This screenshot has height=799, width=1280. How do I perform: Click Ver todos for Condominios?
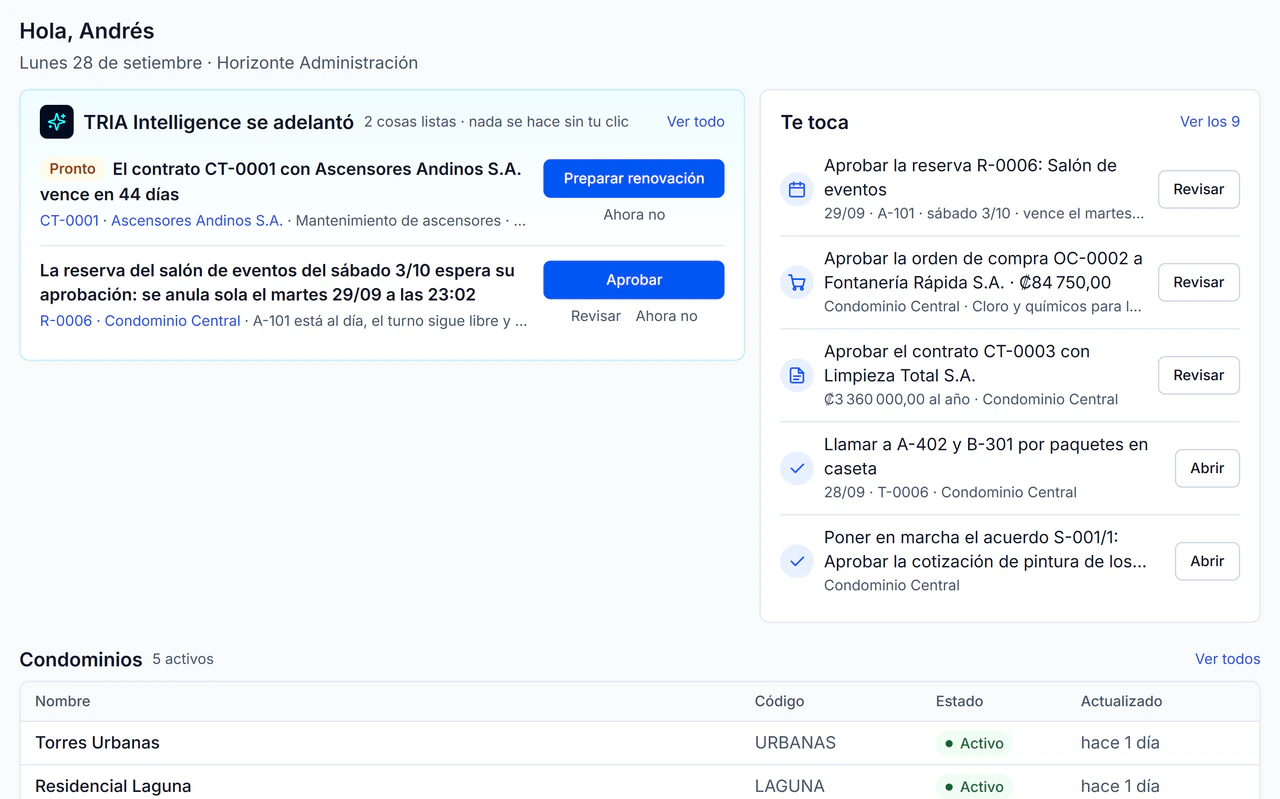pyautogui.click(x=1228, y=659)
